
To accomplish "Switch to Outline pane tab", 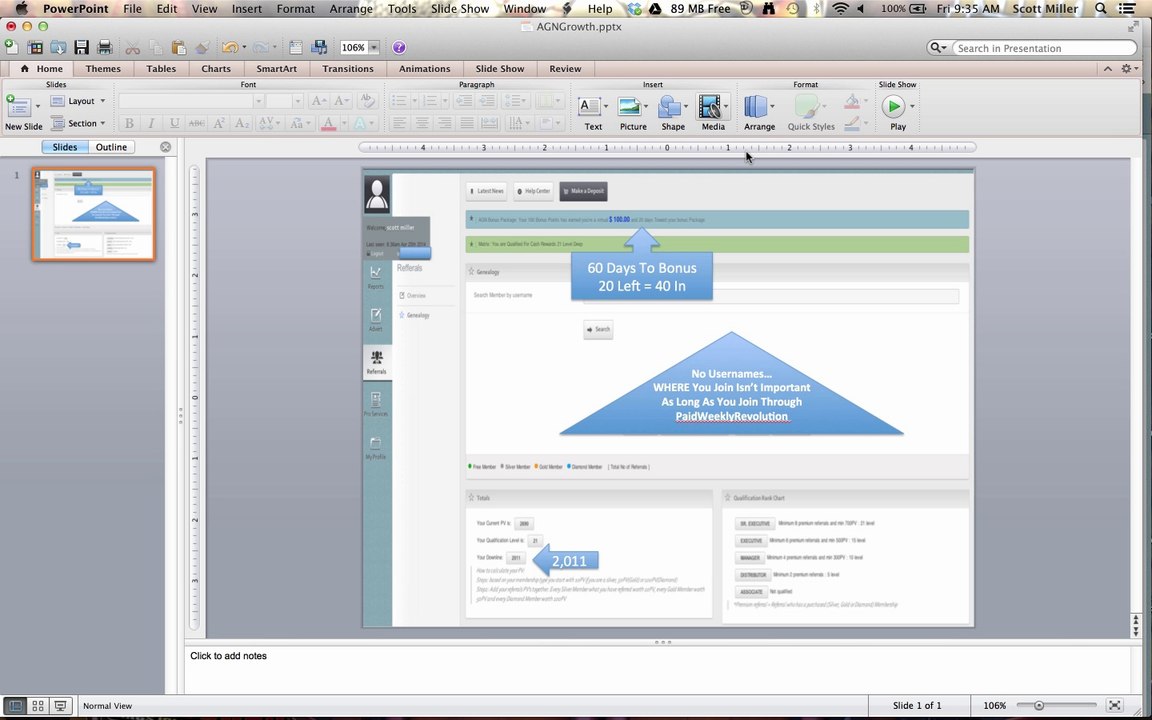I will pyautogui.click(x=112, y=147).
